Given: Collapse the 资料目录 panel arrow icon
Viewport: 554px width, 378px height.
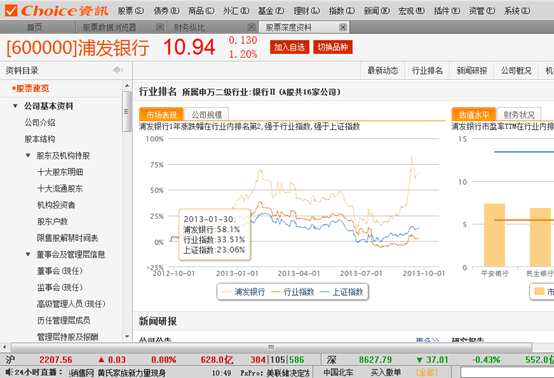Looking at the screenshot, I should pyautogui.click(x=118, y=70).
